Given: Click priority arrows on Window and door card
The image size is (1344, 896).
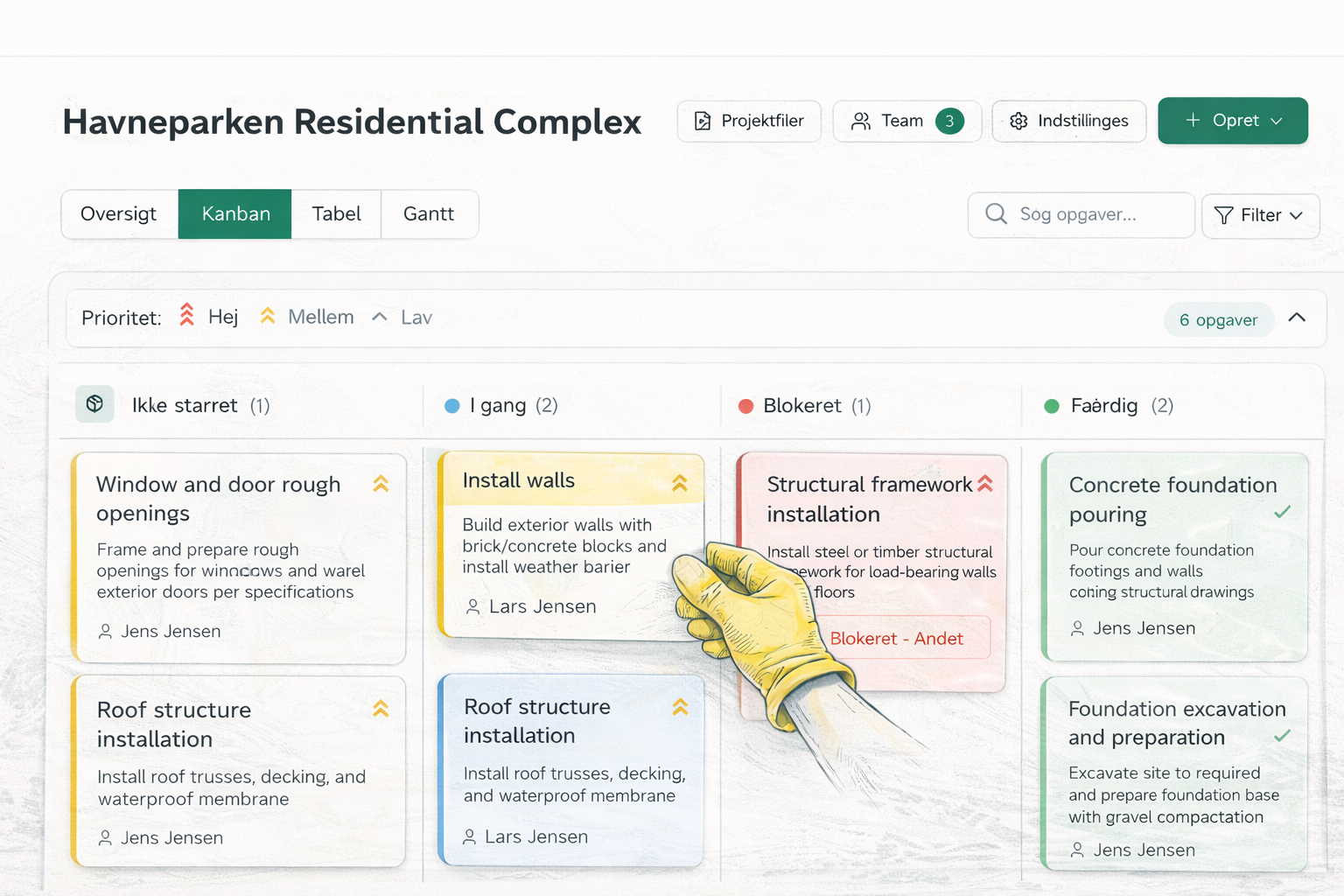Looking at the screenshot, I should 381,484.
